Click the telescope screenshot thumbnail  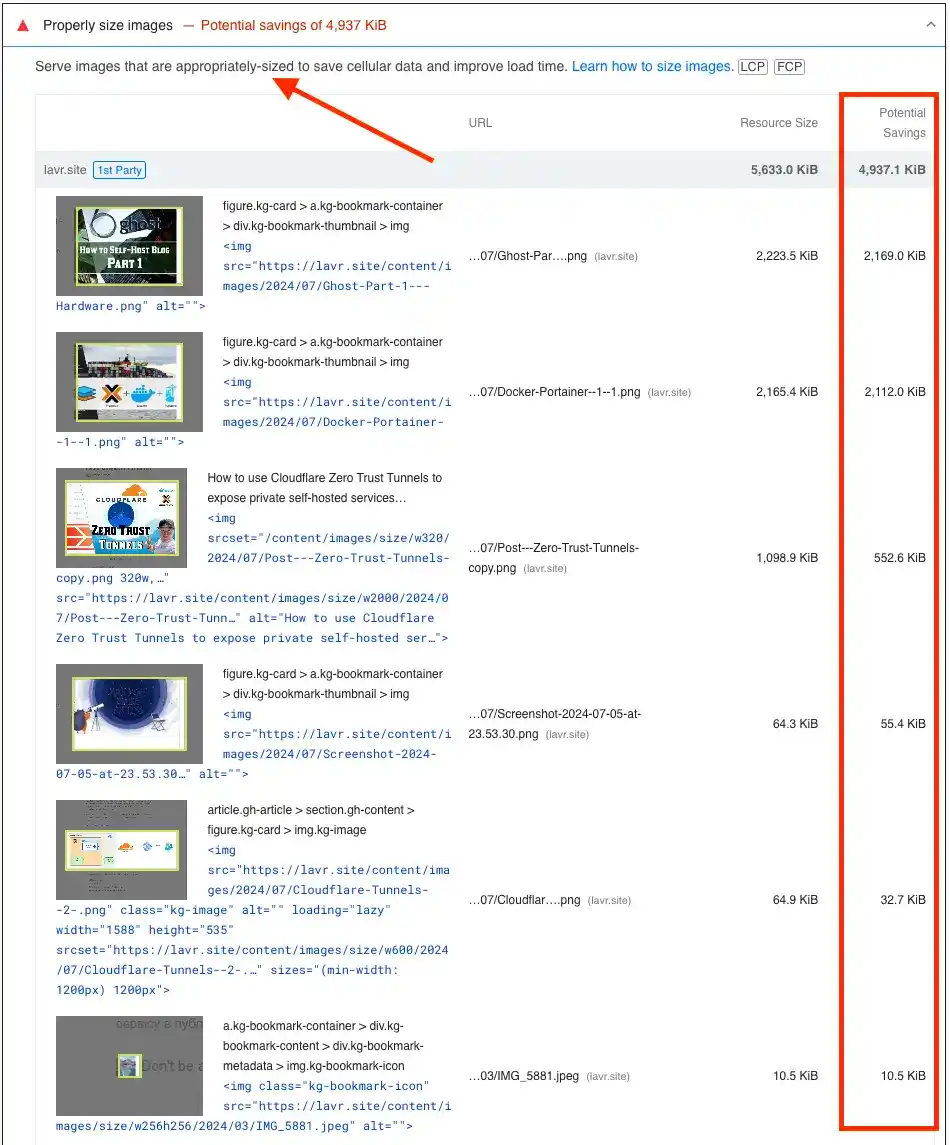(x=129, y=713)
